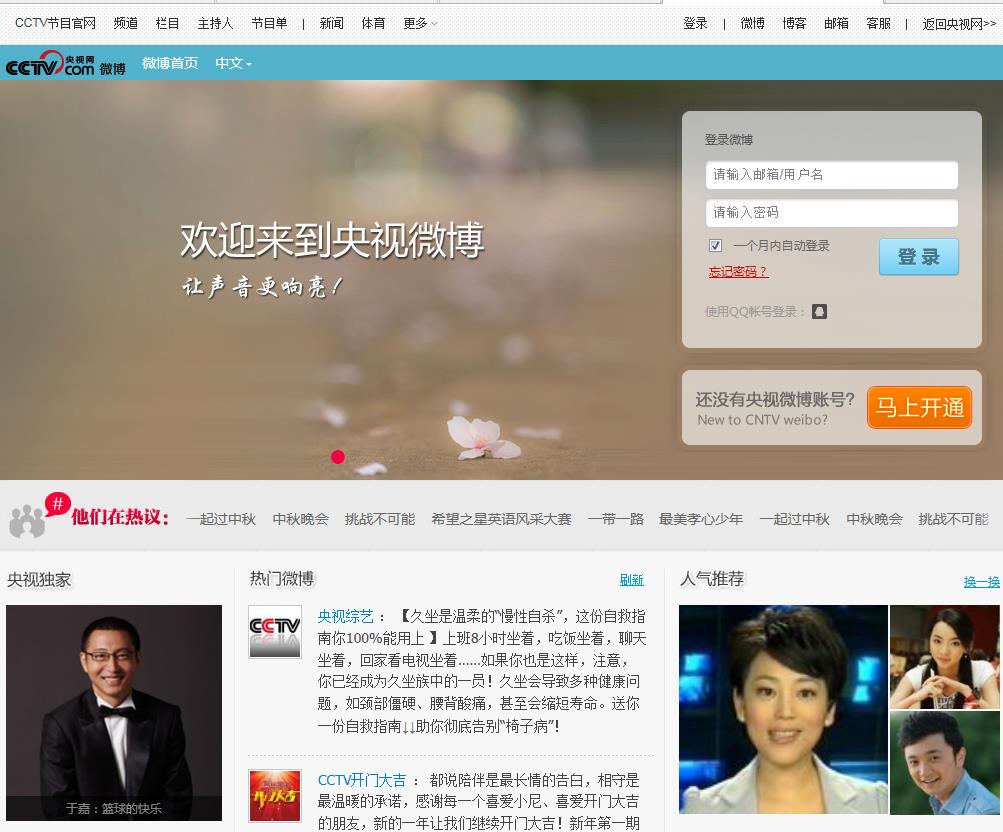Toggle 一个月内自动登录 checkbox

715,246
